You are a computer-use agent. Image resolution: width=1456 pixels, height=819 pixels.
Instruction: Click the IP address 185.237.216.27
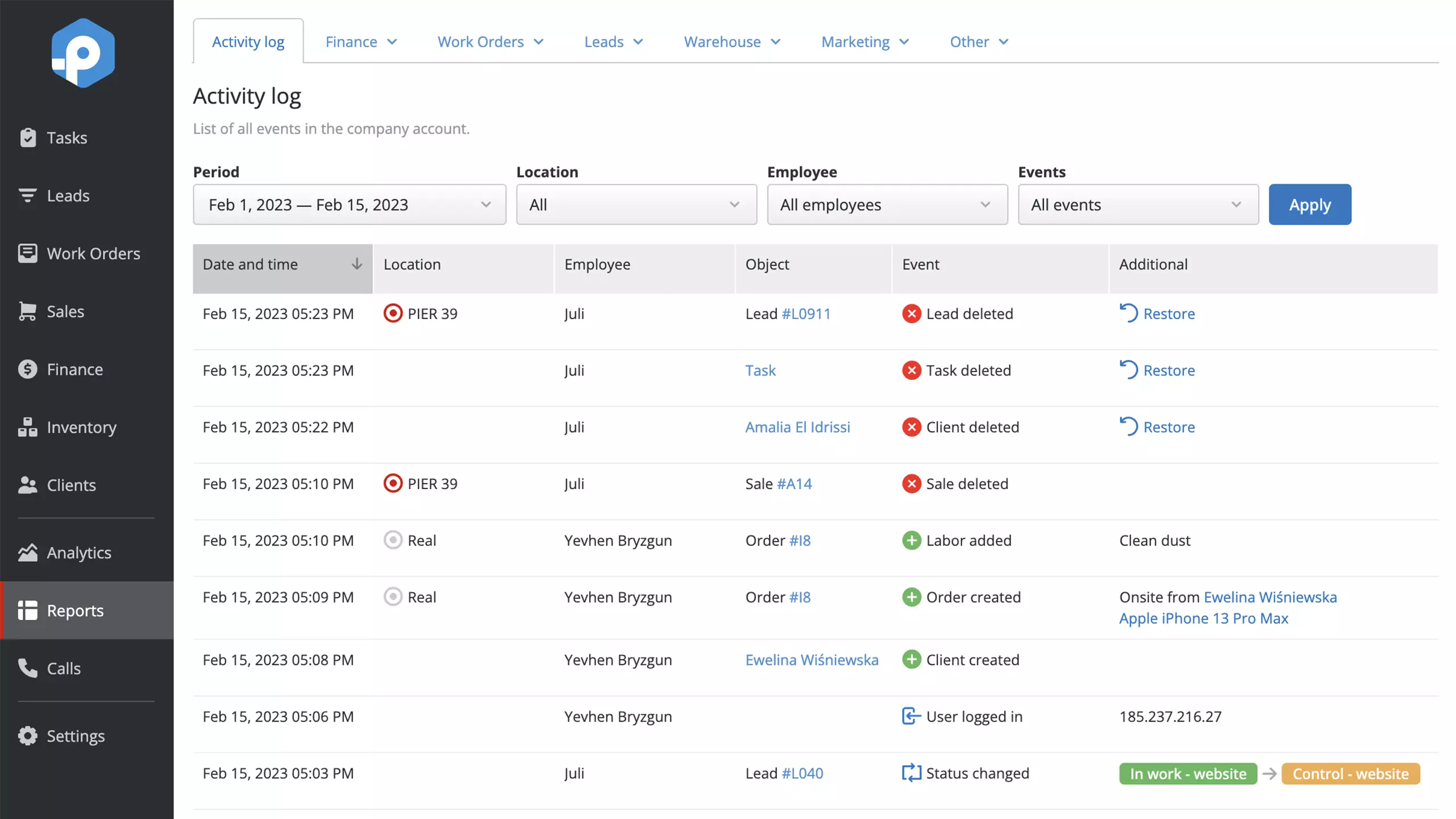(x=1170, y=716)
